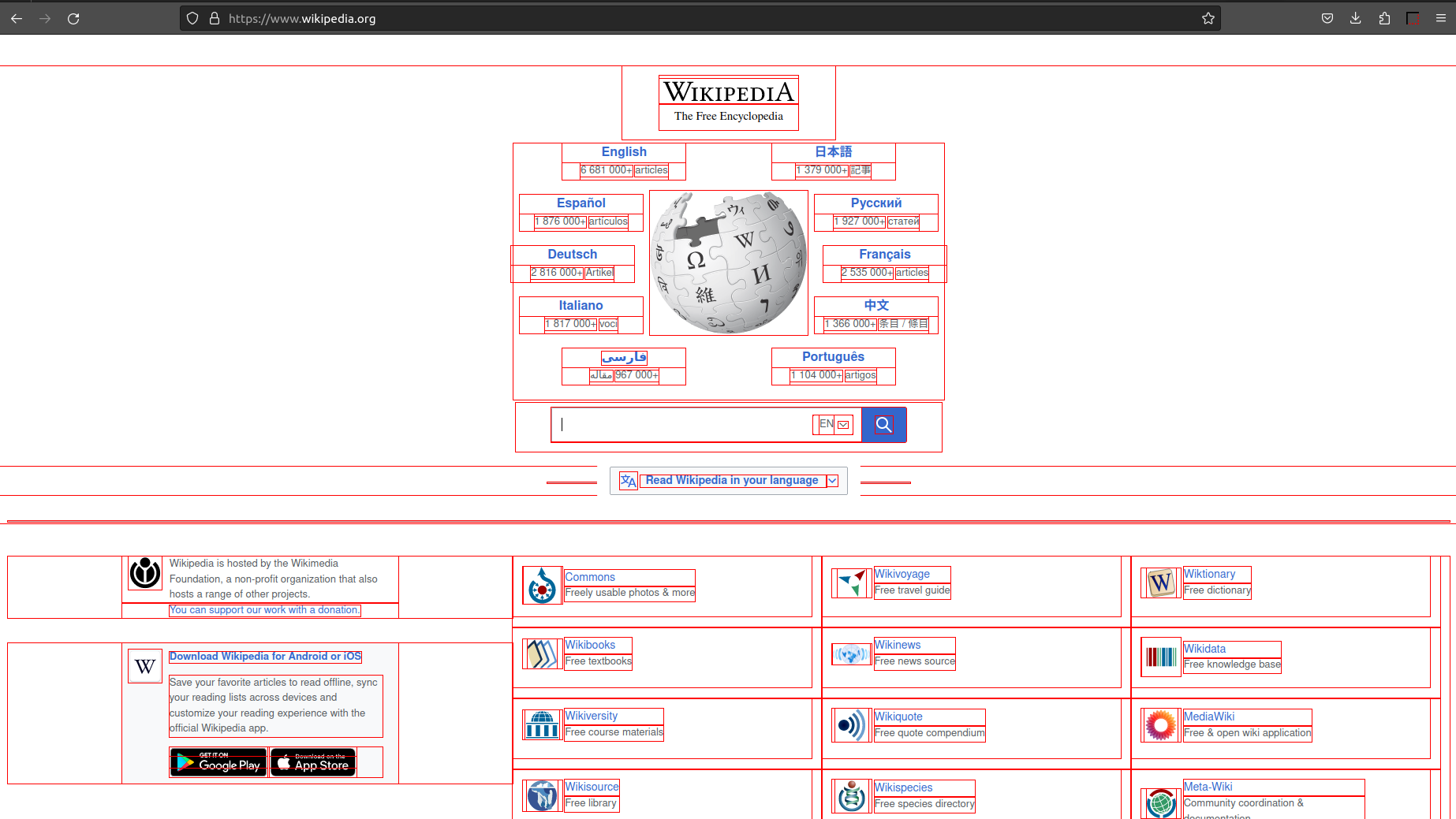Click the translate icon beside Read Wikipedia

tap(628, 481)
